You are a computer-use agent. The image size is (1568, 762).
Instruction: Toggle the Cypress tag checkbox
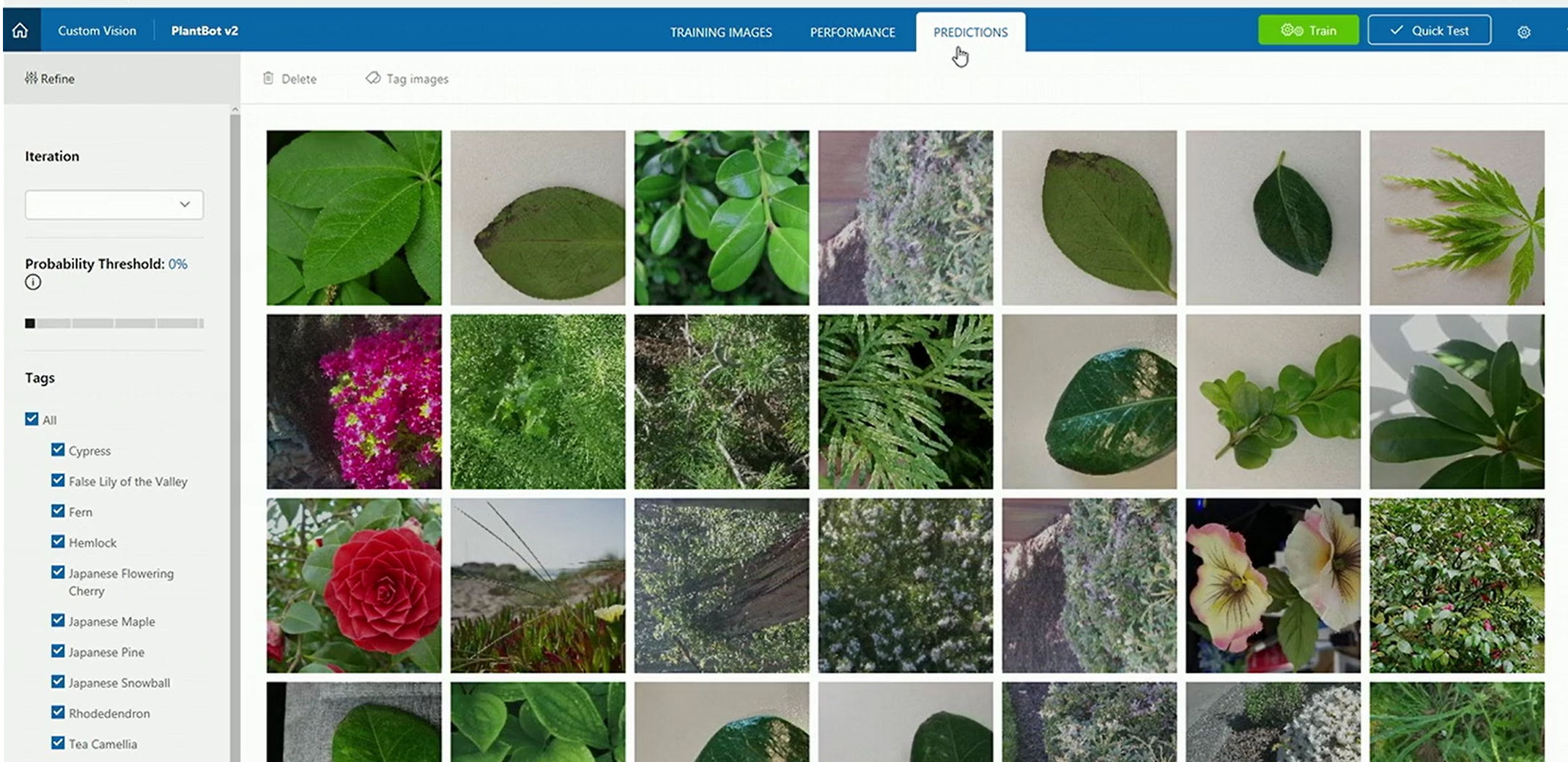58,450
